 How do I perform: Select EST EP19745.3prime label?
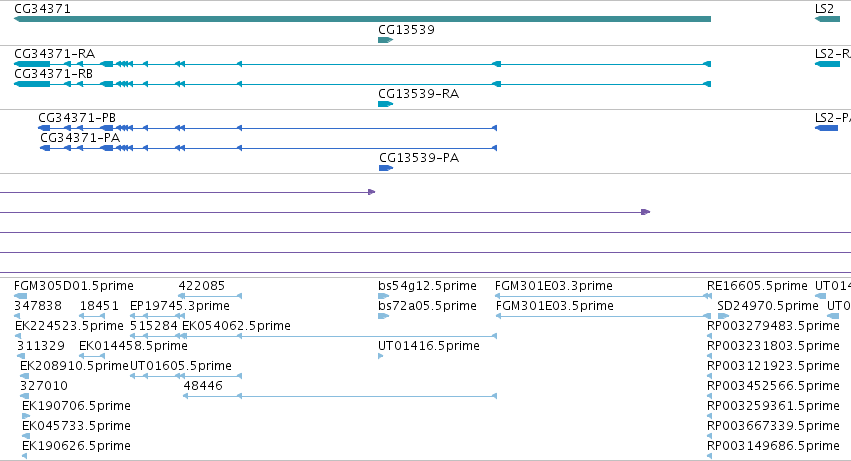180,306
